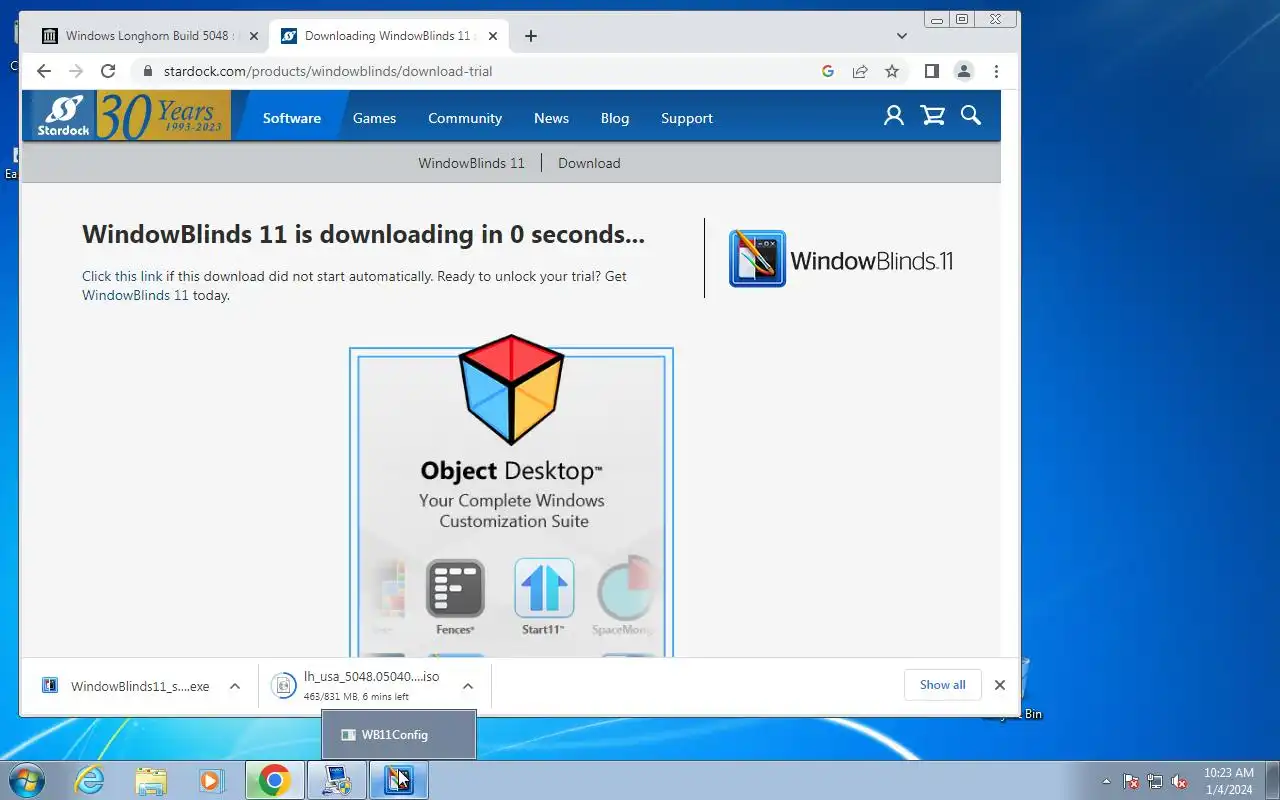Expand options for lh_usa_5048 iso download
This screenshot has height=800, width=1280.
click(x=467, y=686)
